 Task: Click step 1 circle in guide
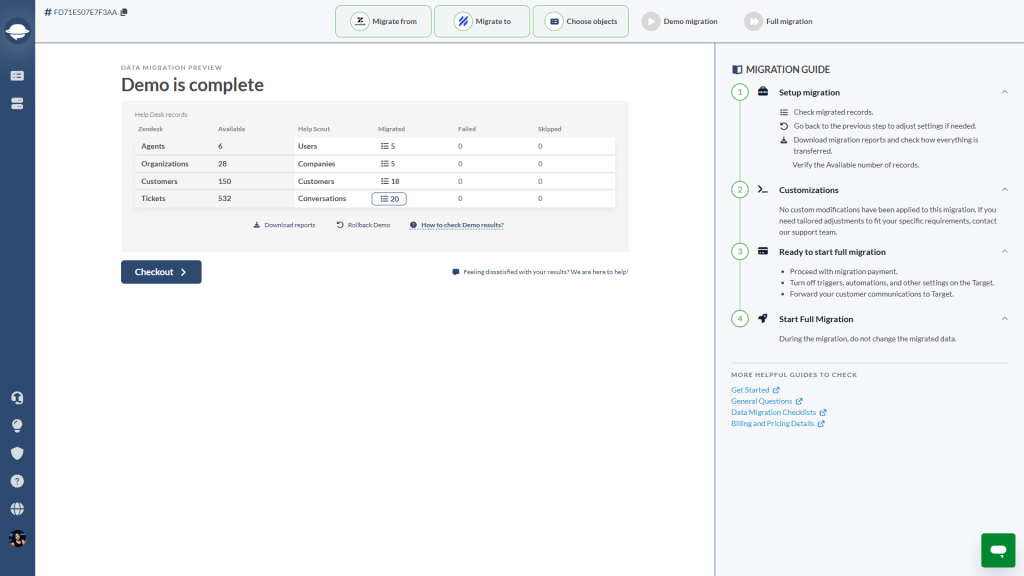click(740, 92)
